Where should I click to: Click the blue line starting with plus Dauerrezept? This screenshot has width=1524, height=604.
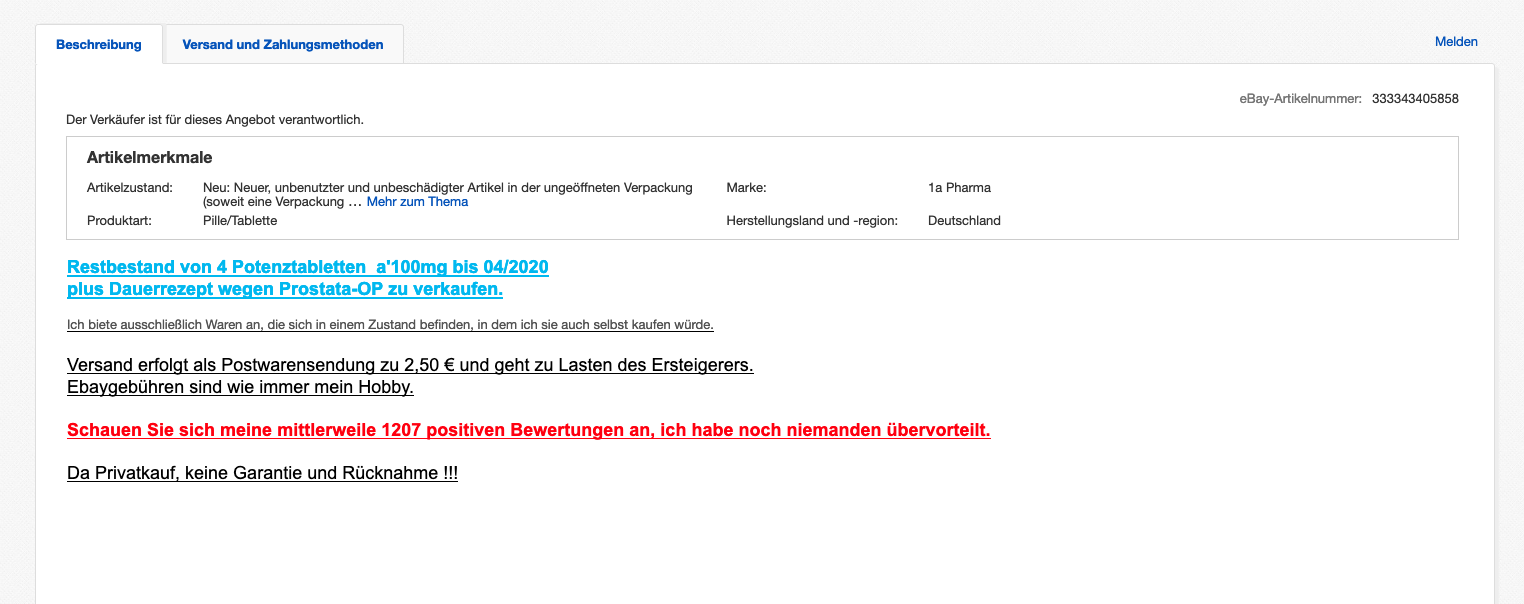tap(285, 290)
